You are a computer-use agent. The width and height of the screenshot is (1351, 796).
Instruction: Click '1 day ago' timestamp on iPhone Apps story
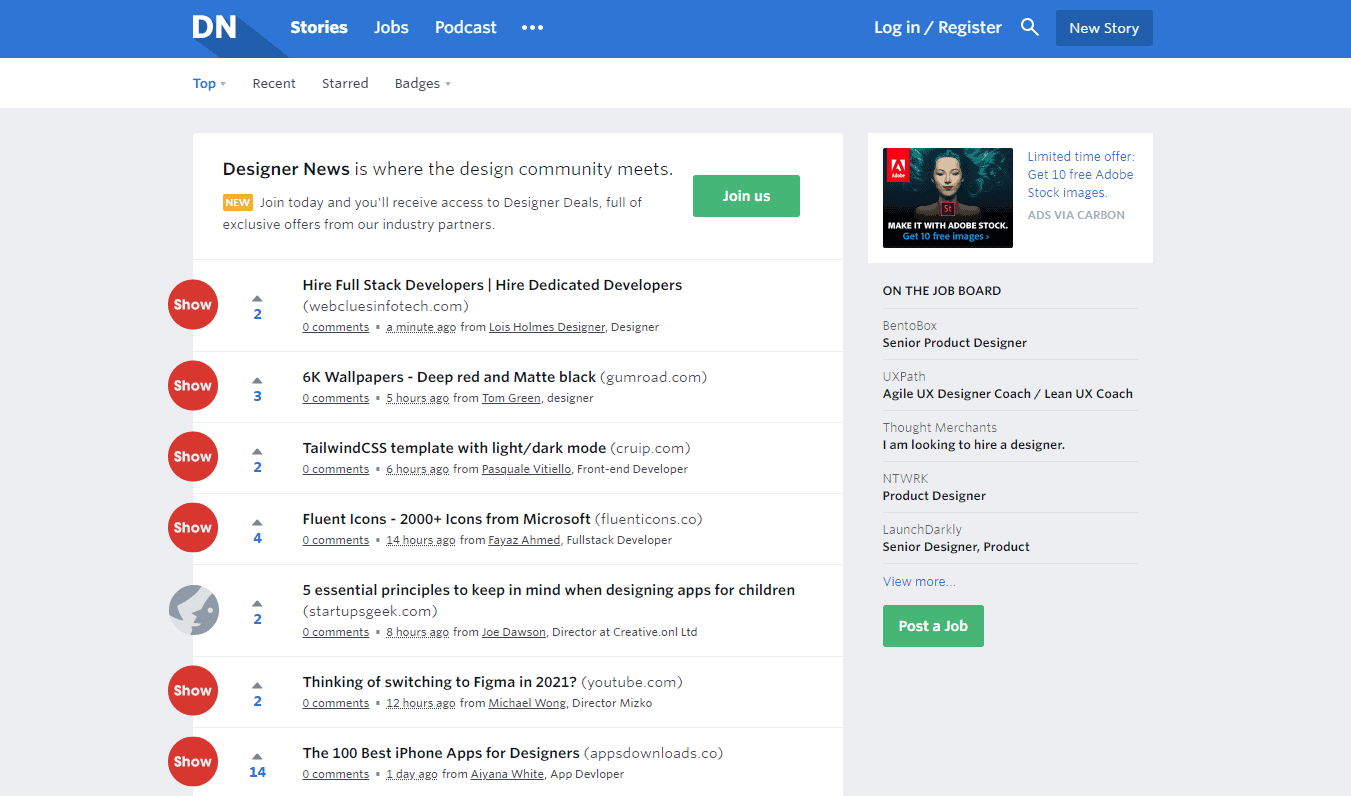pos(412,774)
